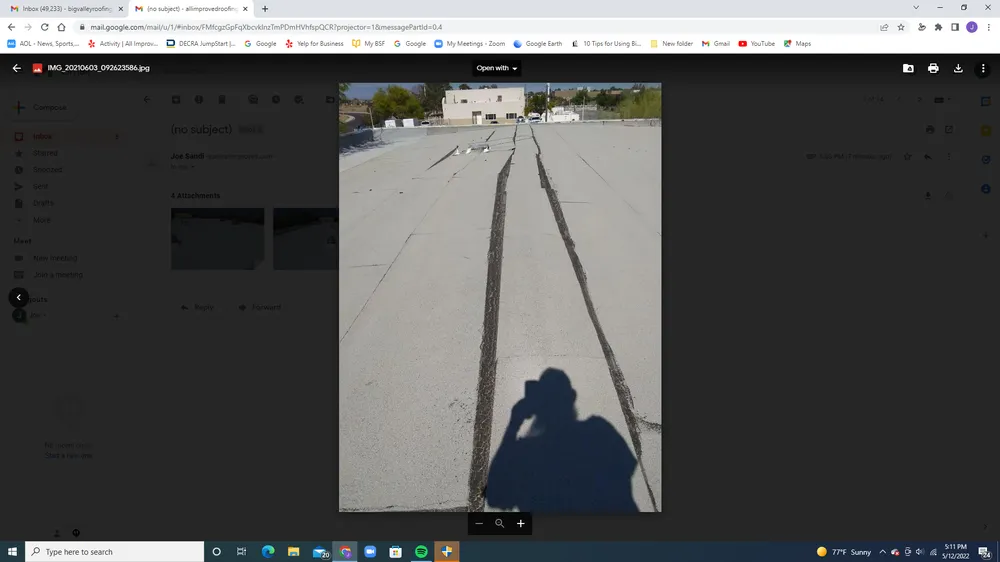Image resolution: width=1000 pixels, height=562 pixels.
Task: Open Spotify from taskbar
Action: click(421, 552)
